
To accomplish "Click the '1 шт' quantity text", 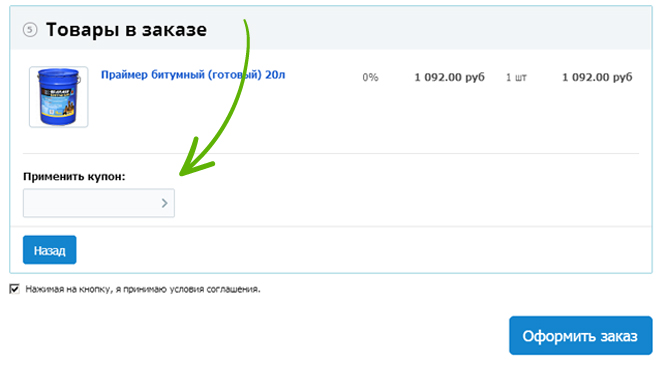I will click(516, 78).
